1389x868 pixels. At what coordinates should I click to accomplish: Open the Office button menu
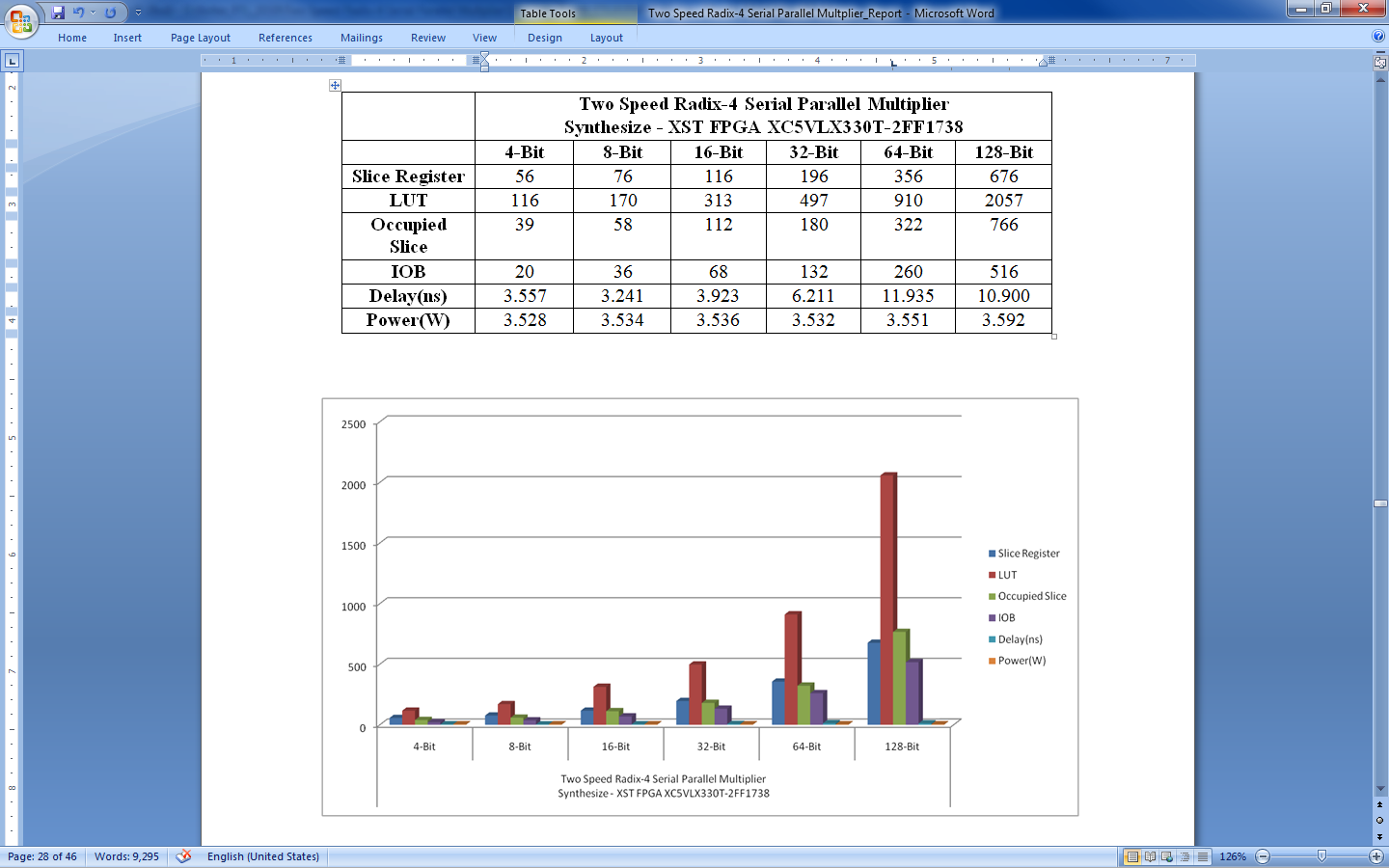[x=20, y=19]
